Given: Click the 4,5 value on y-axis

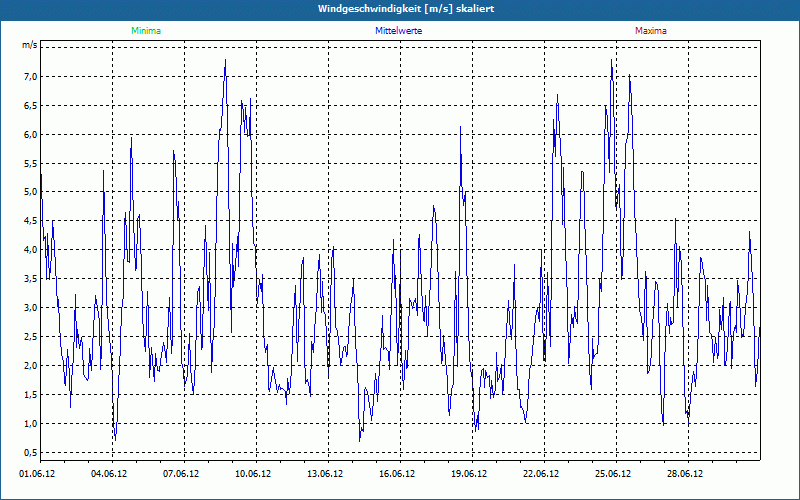Looking at the screenshot, I should pos(31,221).
